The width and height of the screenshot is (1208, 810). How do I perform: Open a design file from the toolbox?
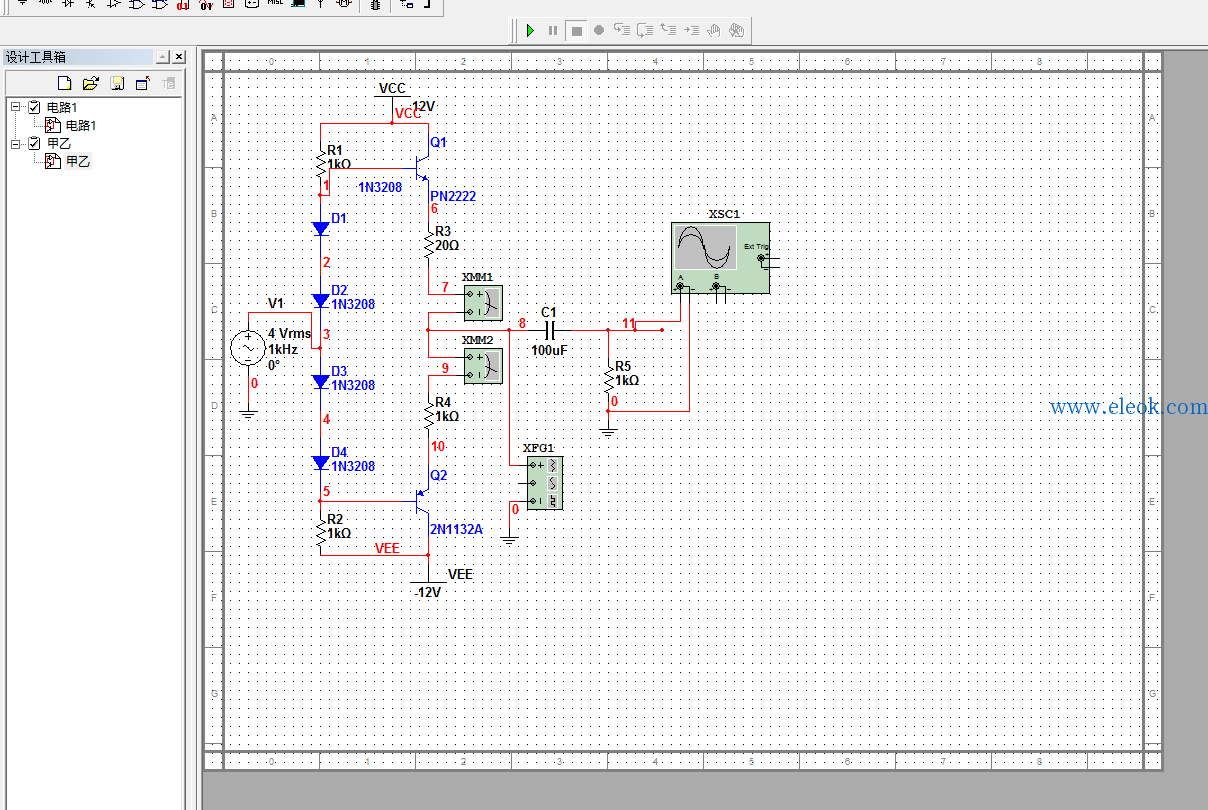pos(91,83)
